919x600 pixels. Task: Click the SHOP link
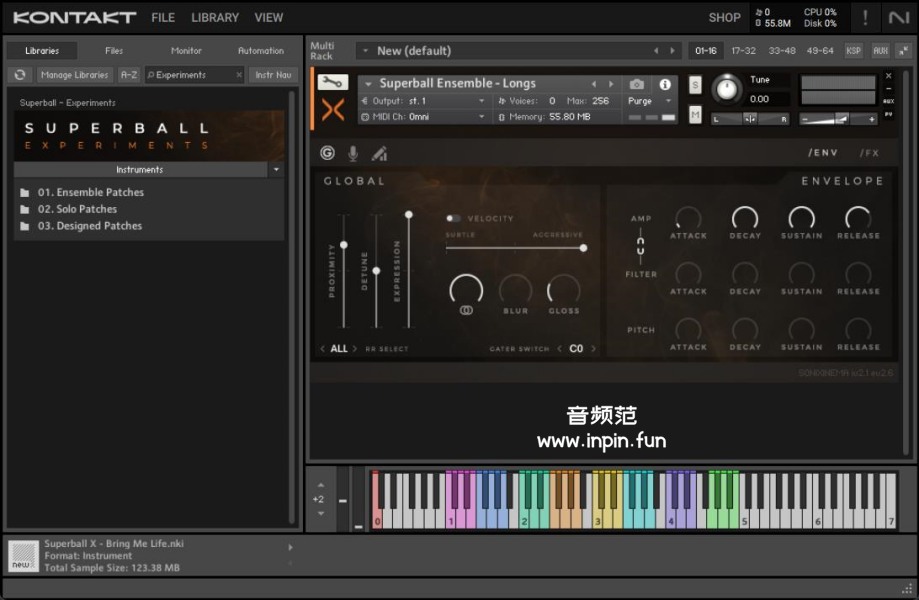(x=724, y=17)
